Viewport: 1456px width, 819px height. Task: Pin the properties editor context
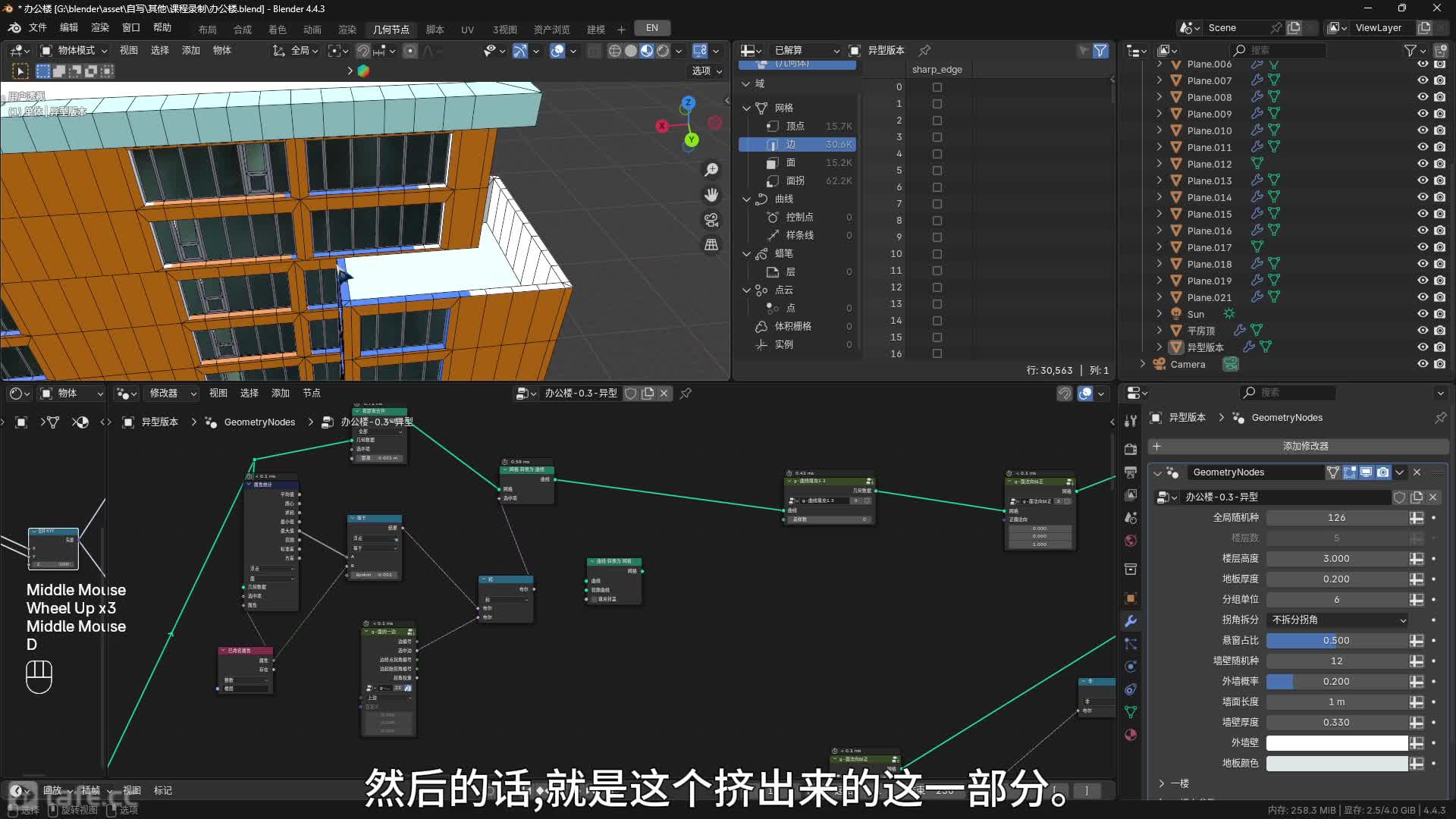click(1440, 418)
